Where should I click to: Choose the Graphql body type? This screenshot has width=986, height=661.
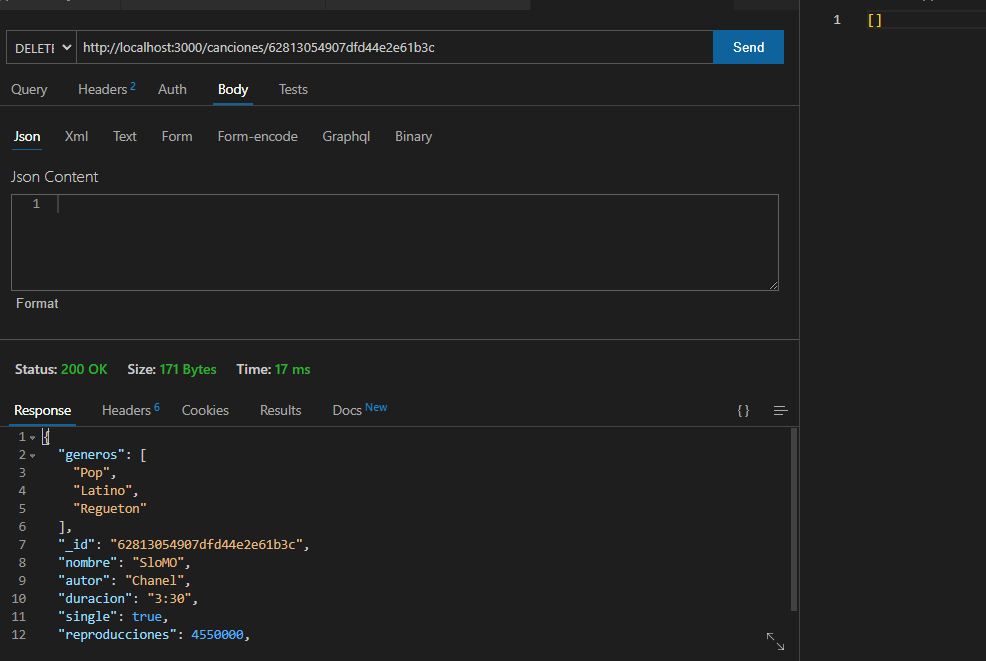346,136
